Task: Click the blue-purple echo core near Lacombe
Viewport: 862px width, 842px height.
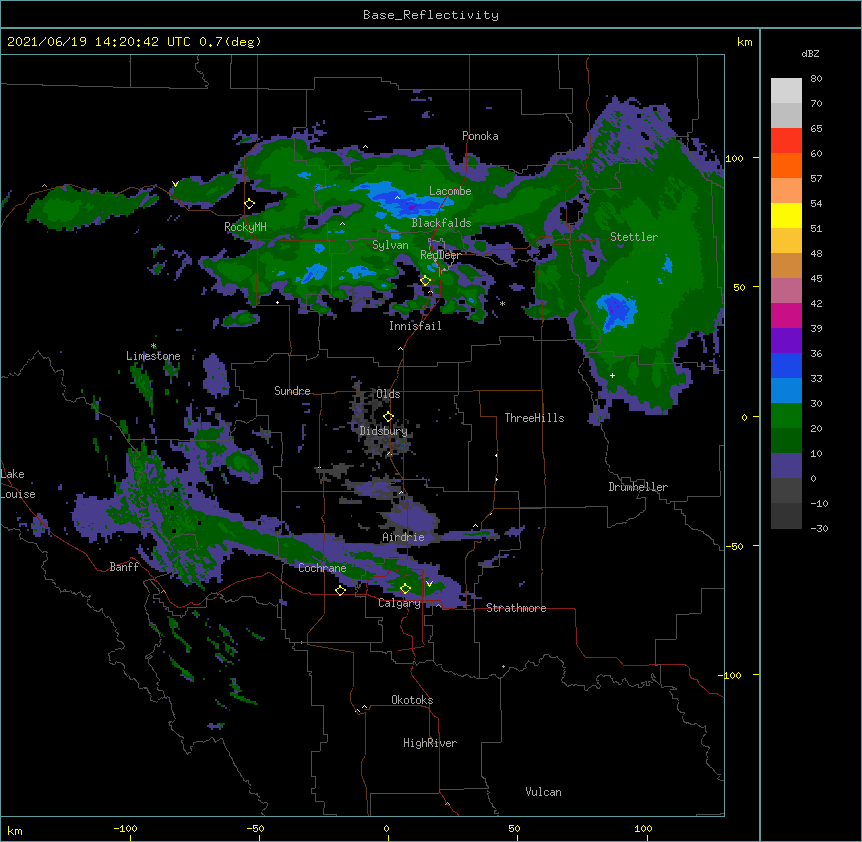Action: click(407, 201)
